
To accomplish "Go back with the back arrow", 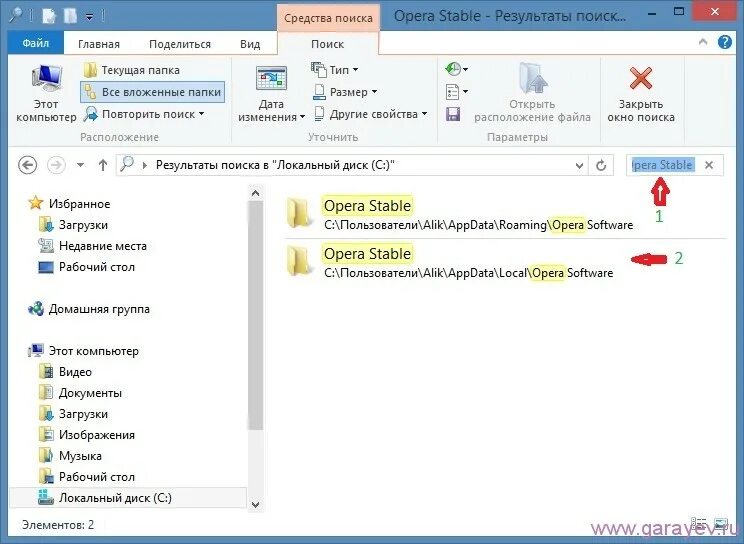I will tap(28, 165).
